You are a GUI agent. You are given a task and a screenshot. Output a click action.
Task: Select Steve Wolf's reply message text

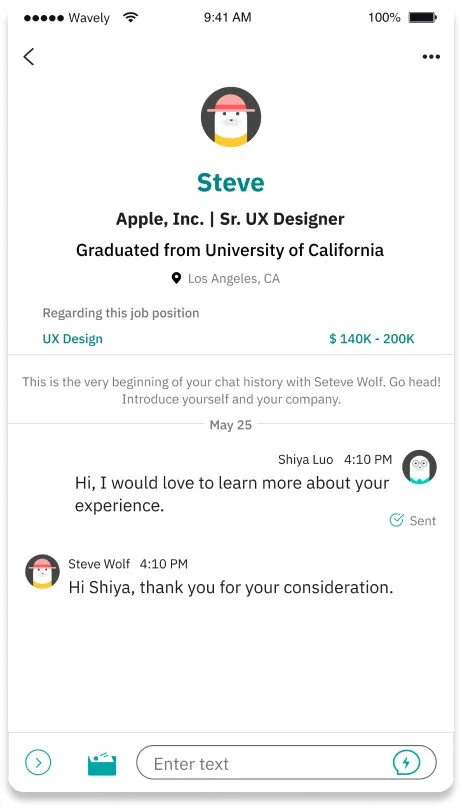(x=231, y=587)
